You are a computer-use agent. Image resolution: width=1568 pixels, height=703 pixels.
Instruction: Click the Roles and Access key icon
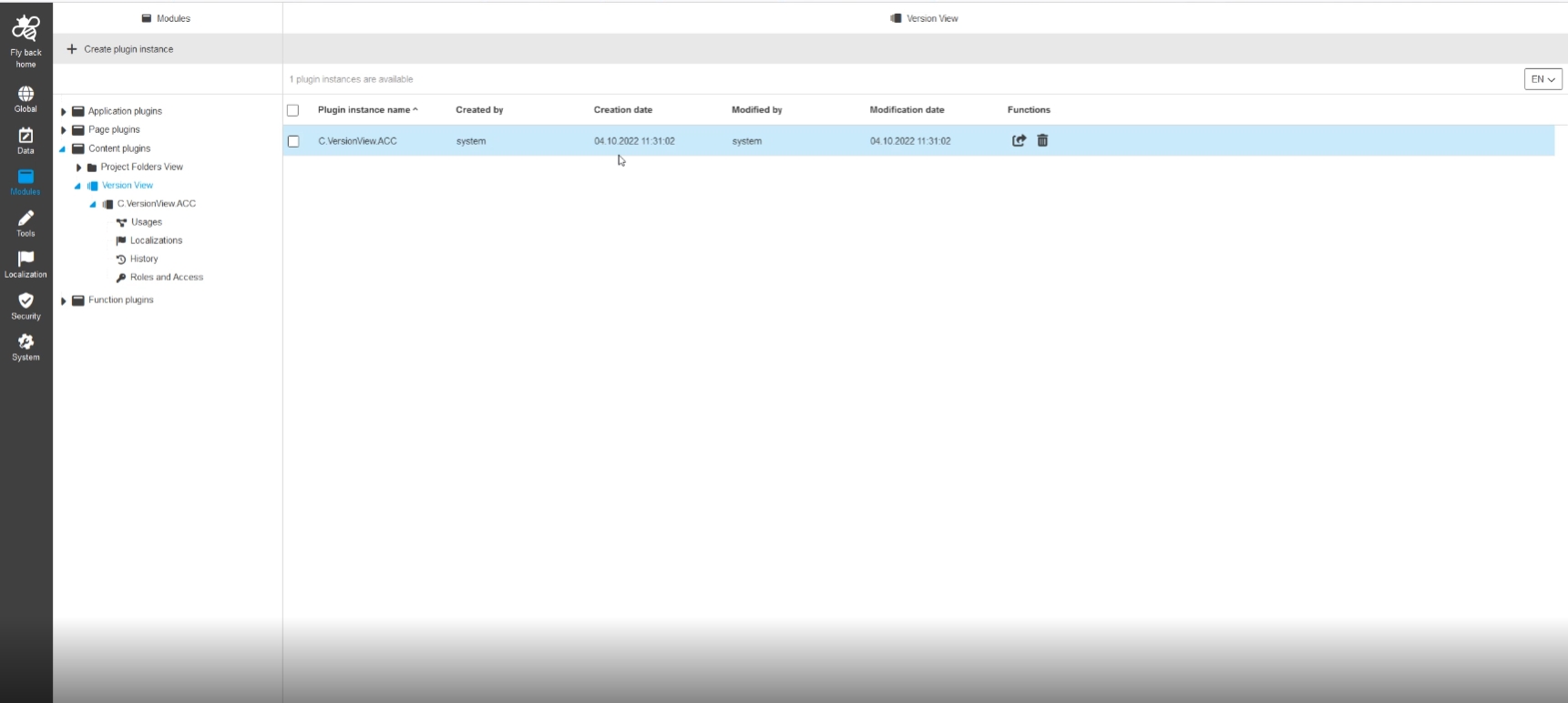tap(121, 278)
